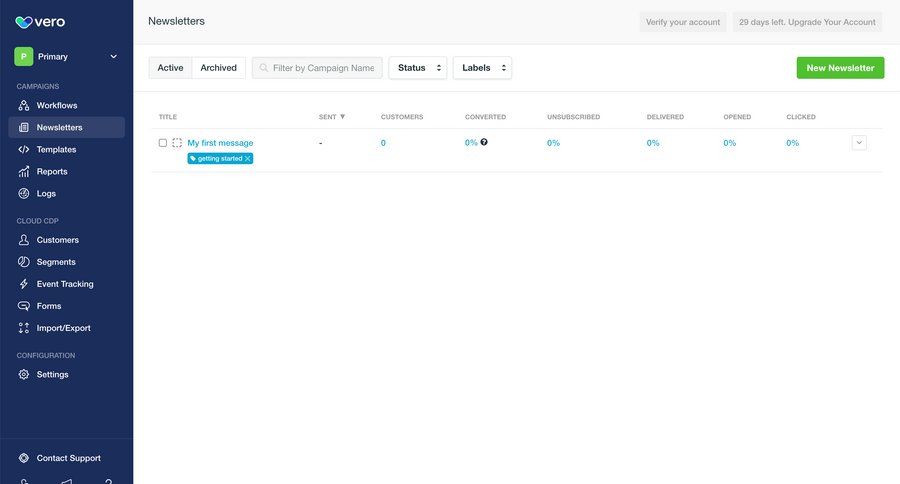
Task: Open Forms in the sidebar
Action: click(x=67, y=306)
